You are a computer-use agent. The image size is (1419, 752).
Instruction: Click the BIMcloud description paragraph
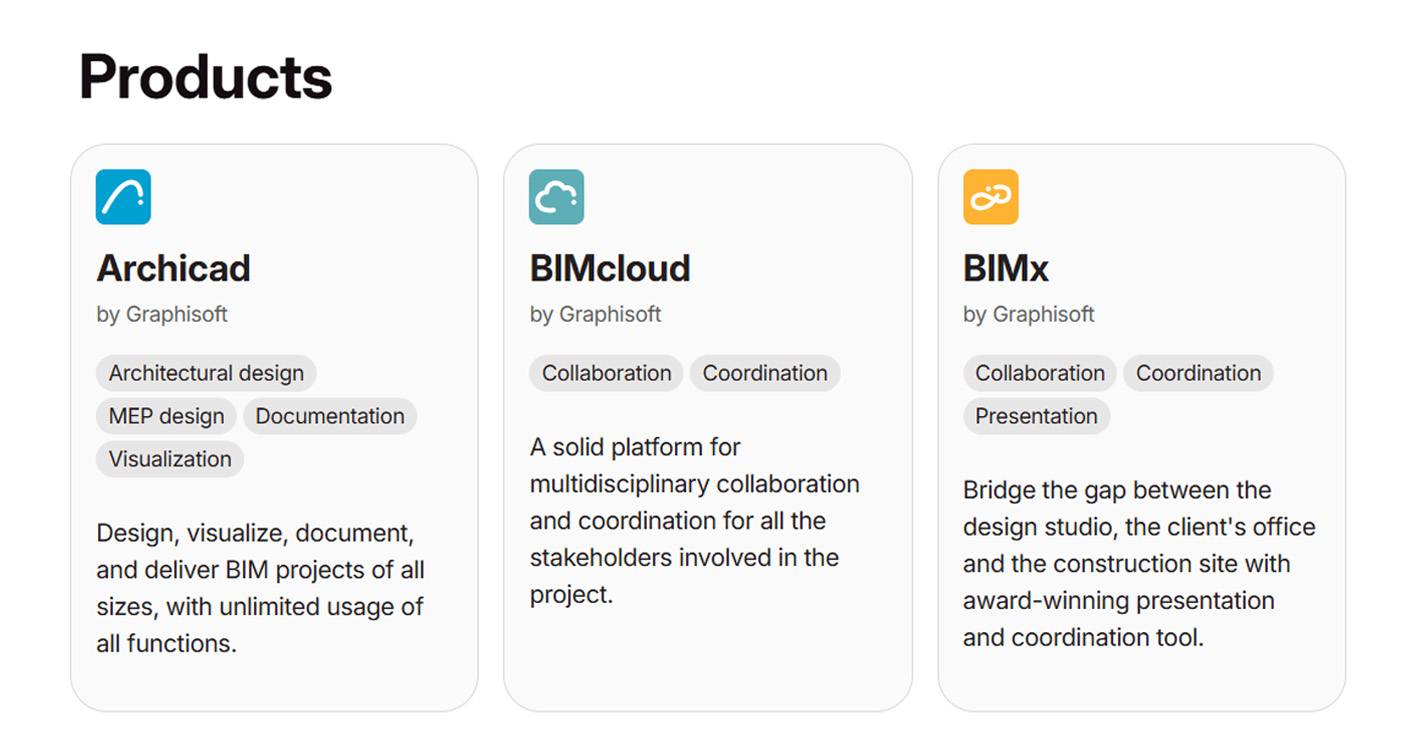(694, 521)
